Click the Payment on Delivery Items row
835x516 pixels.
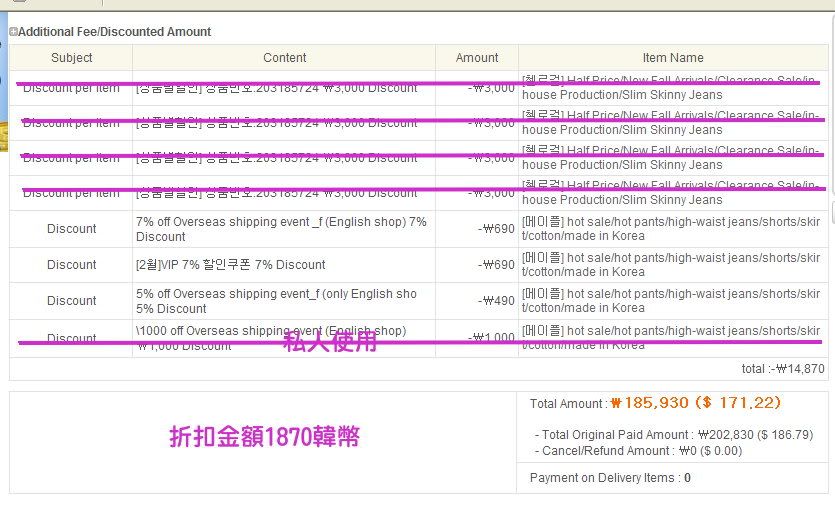pyautogui.click(x=610, y=478)
